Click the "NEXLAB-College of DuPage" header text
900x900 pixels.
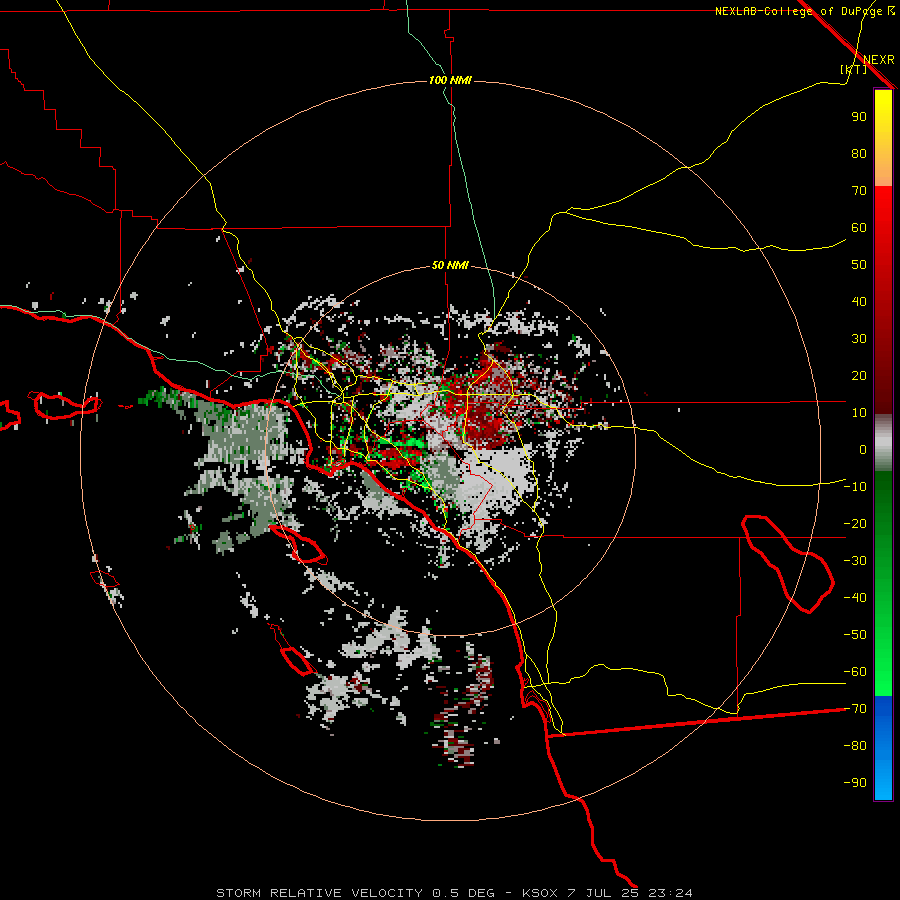798,11
